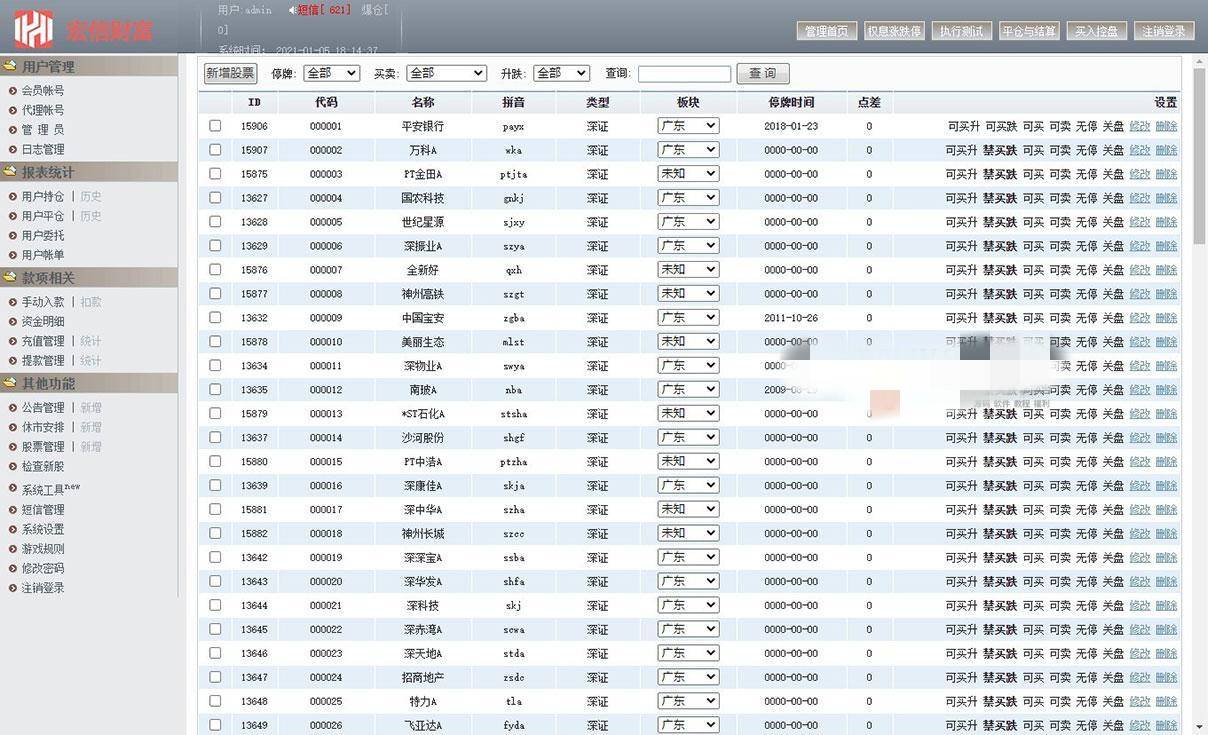Click the folder icon beside 其他功能 section

tap(9, 384)
